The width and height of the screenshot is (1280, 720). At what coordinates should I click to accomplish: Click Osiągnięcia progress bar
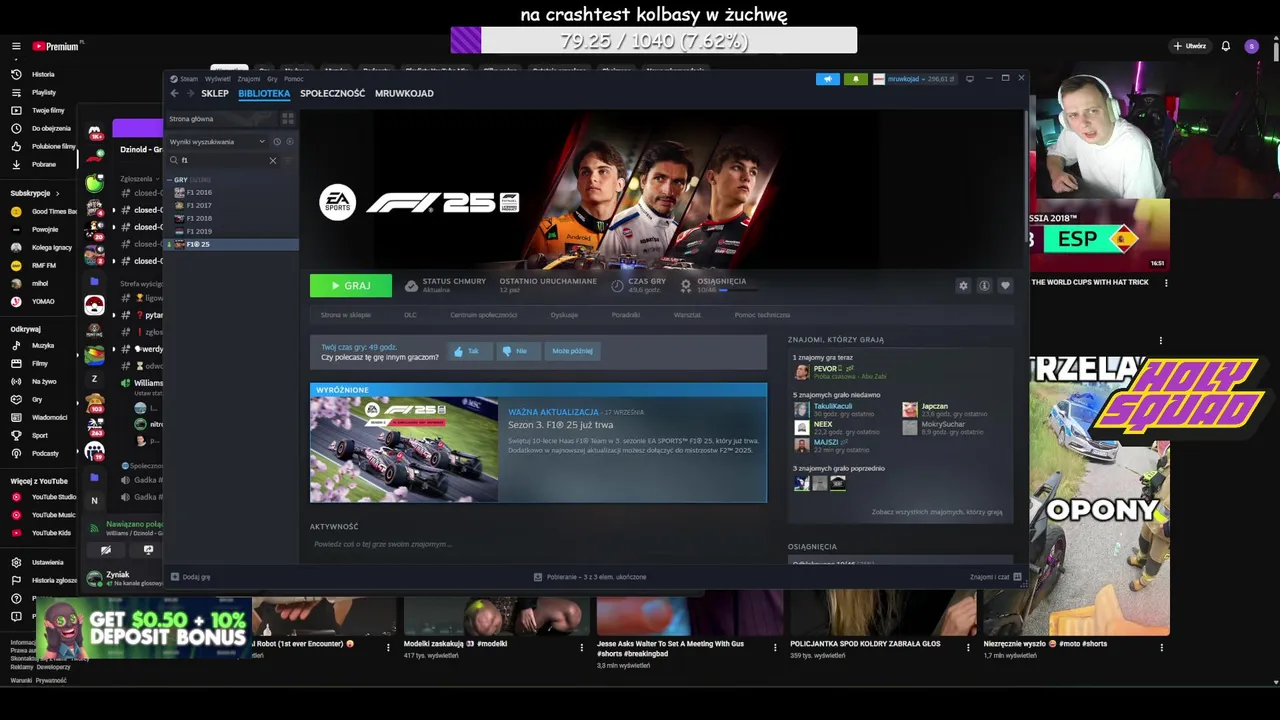736,290
